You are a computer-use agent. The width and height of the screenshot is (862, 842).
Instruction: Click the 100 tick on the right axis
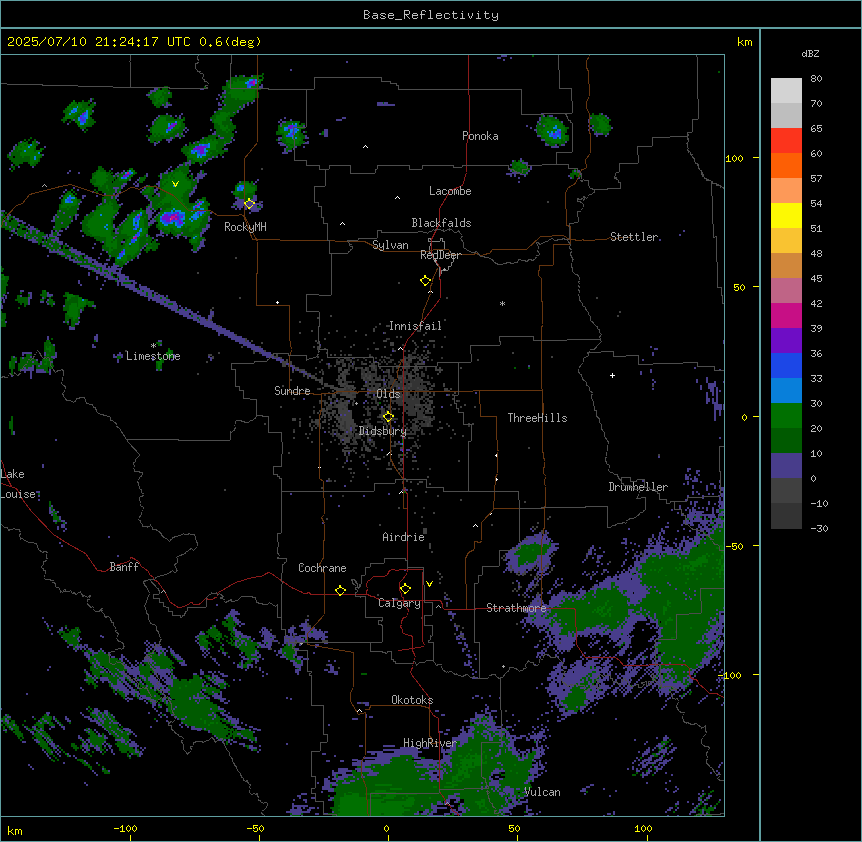pyautogui.click(x=734, y=158)
